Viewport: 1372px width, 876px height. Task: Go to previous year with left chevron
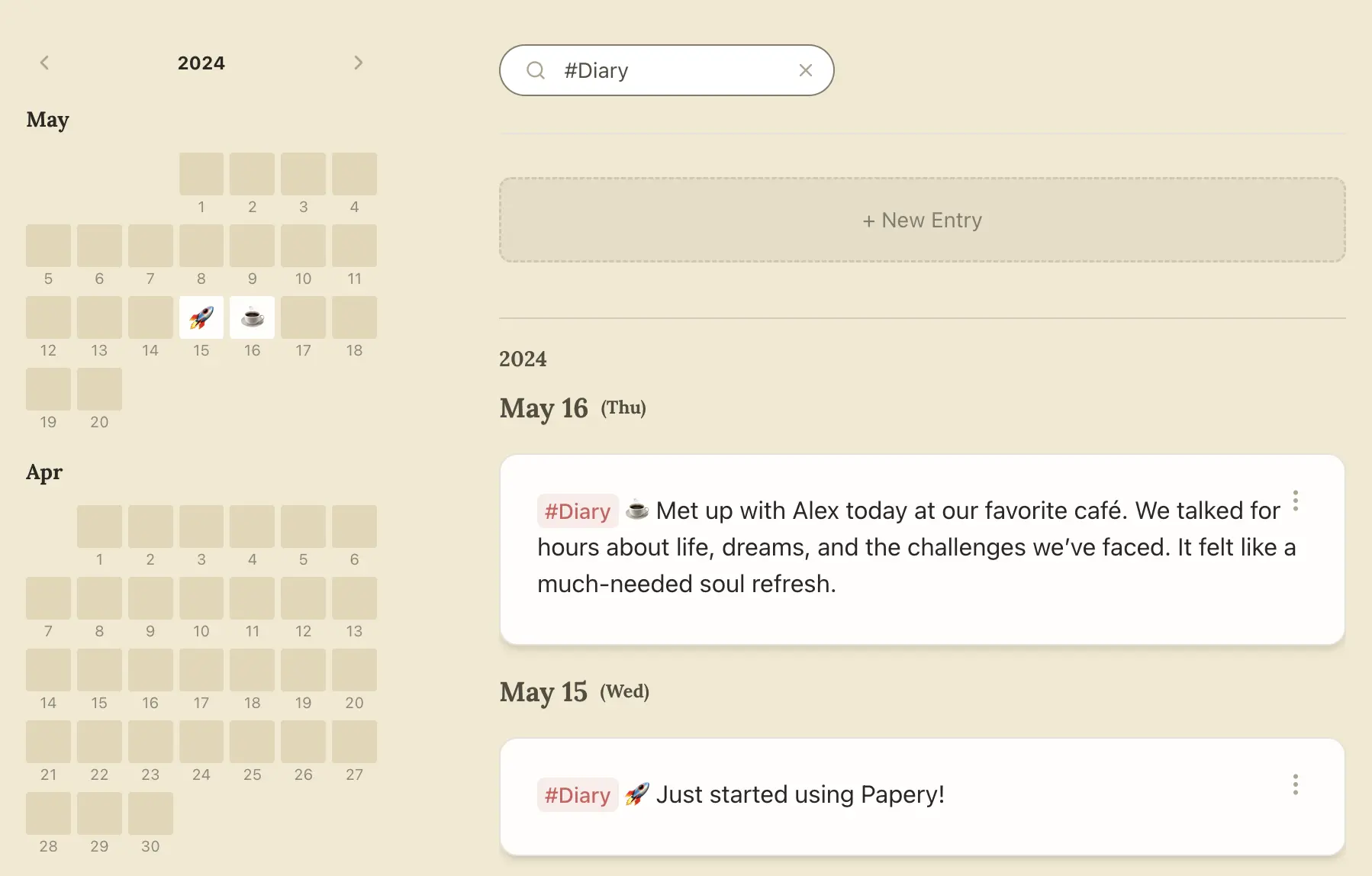[45, 62]
